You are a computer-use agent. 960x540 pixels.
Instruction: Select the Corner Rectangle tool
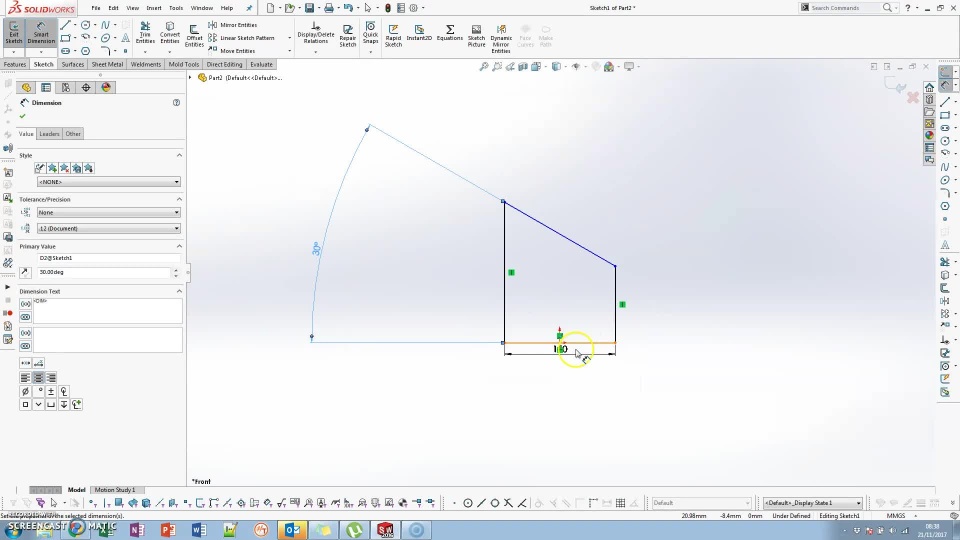(66, 38)
